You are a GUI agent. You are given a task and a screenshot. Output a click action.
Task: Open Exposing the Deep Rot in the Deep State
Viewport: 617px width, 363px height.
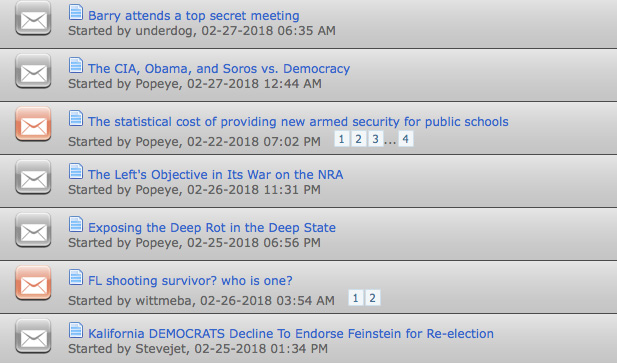coord(212,228)
